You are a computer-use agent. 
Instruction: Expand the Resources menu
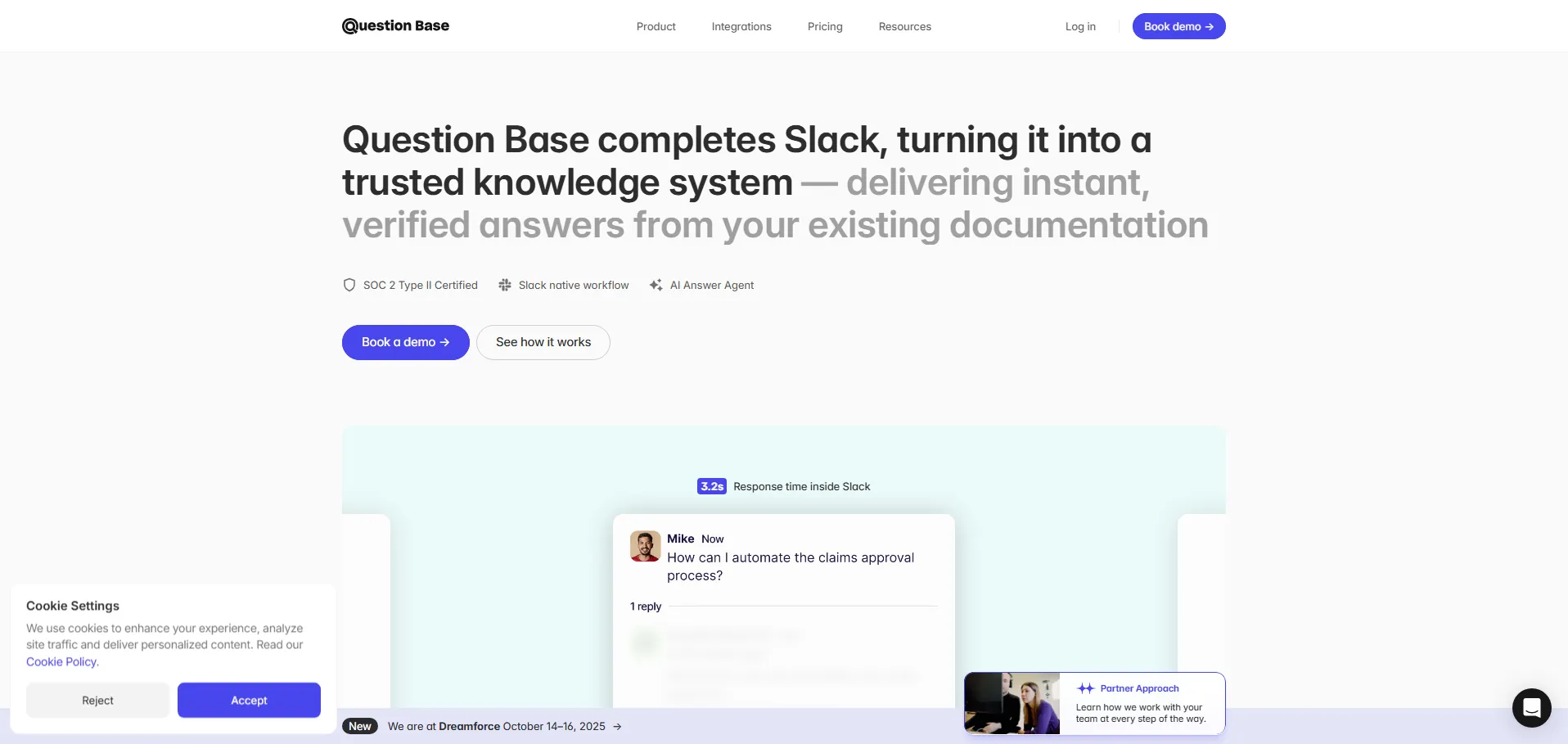click(904, 26)
